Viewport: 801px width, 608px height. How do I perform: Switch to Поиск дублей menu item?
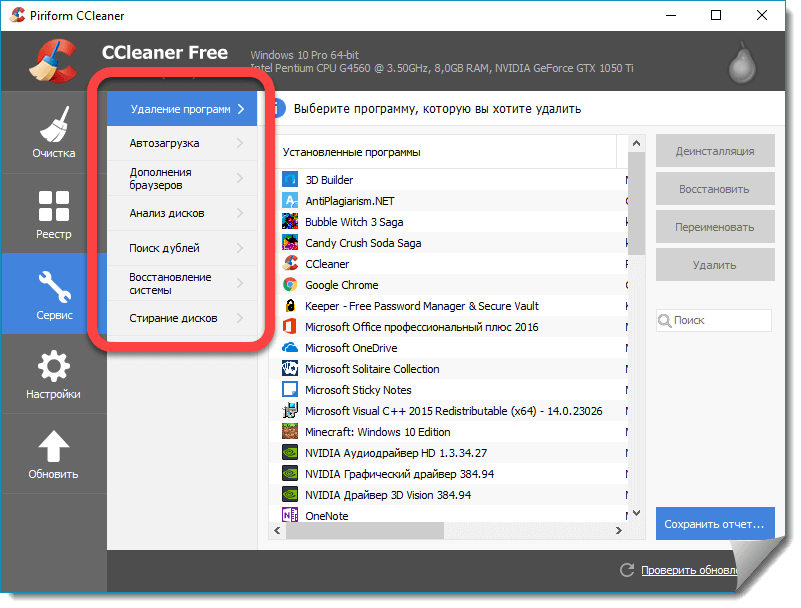coord(165,248)
